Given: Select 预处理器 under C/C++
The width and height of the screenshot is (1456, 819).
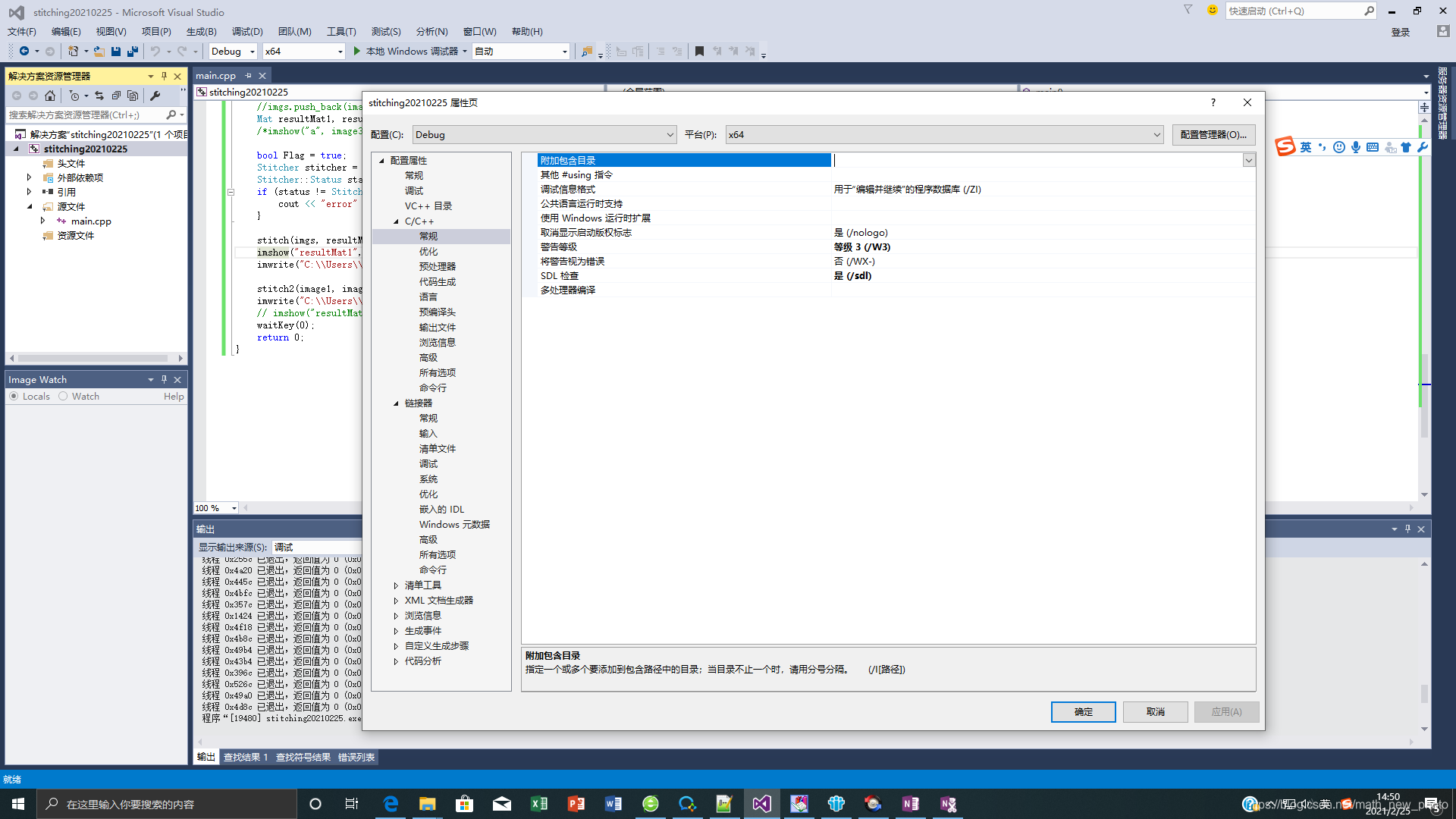Looking at the screenshot, I should [x=437, y=267].
